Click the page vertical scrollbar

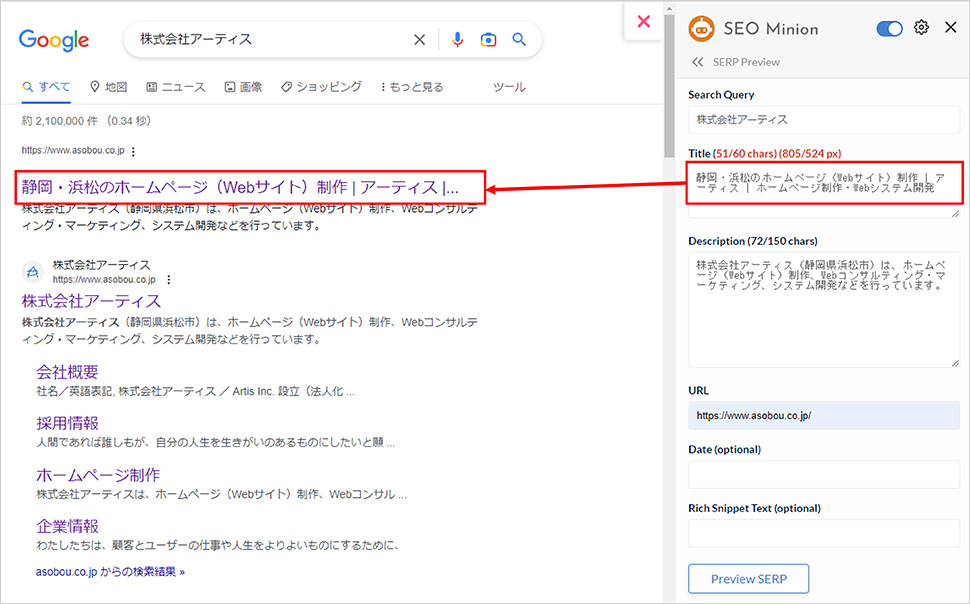click(669, 87)
